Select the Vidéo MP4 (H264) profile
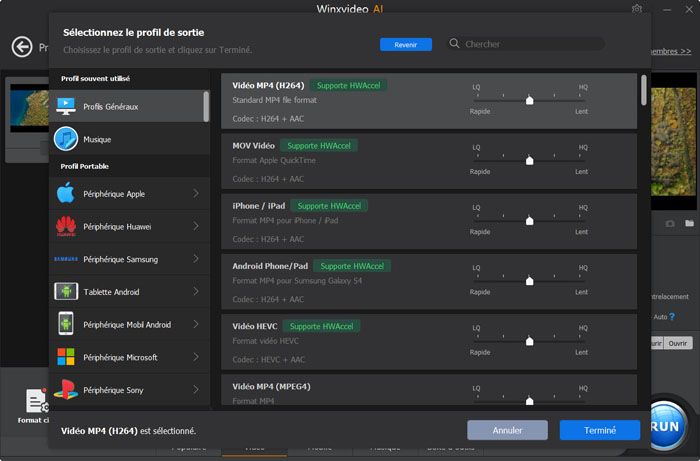Screen dimensions: 700x461 tap(429, 101)
